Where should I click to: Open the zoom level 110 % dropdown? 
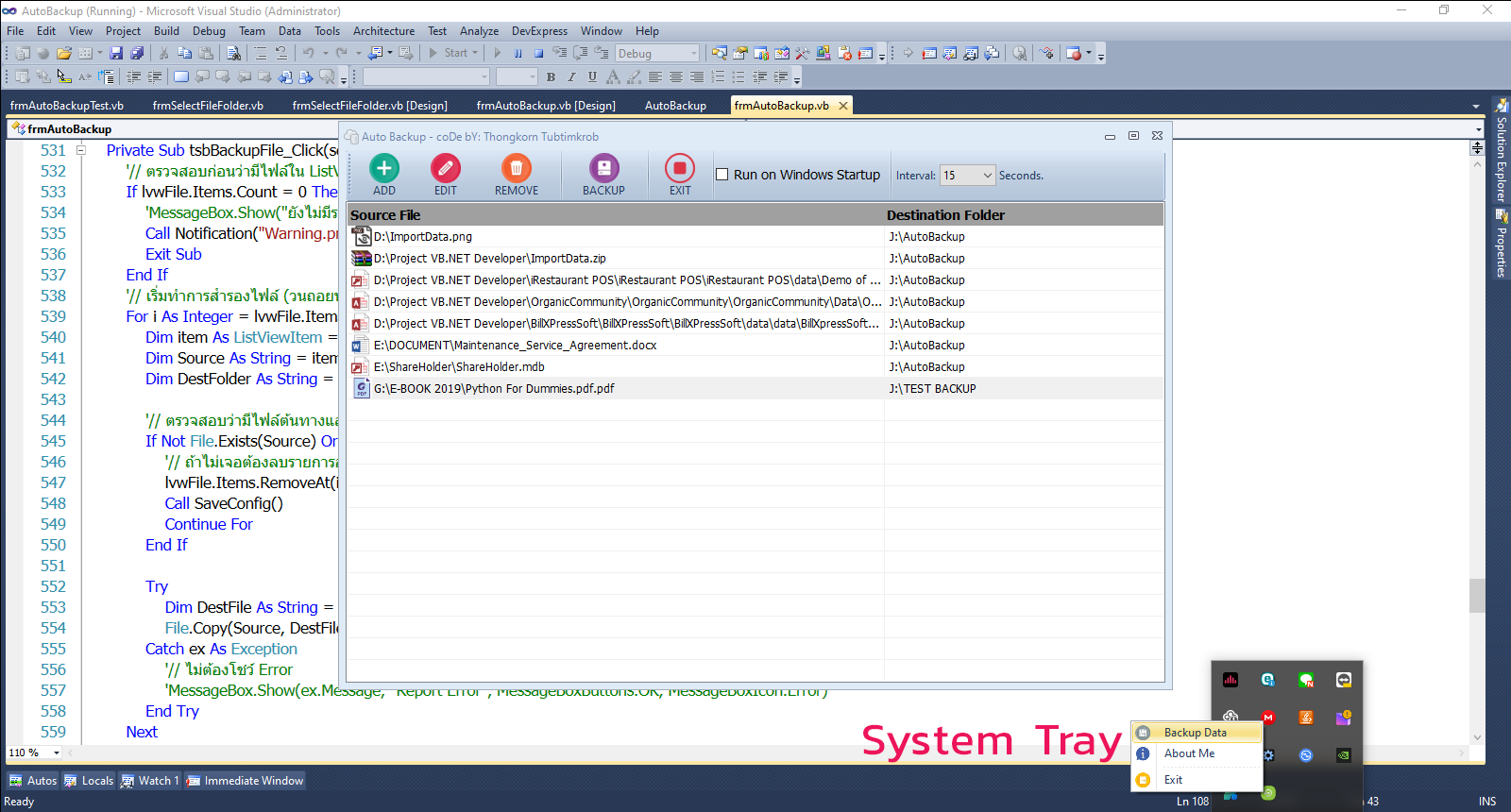click(x=57, y=753)
